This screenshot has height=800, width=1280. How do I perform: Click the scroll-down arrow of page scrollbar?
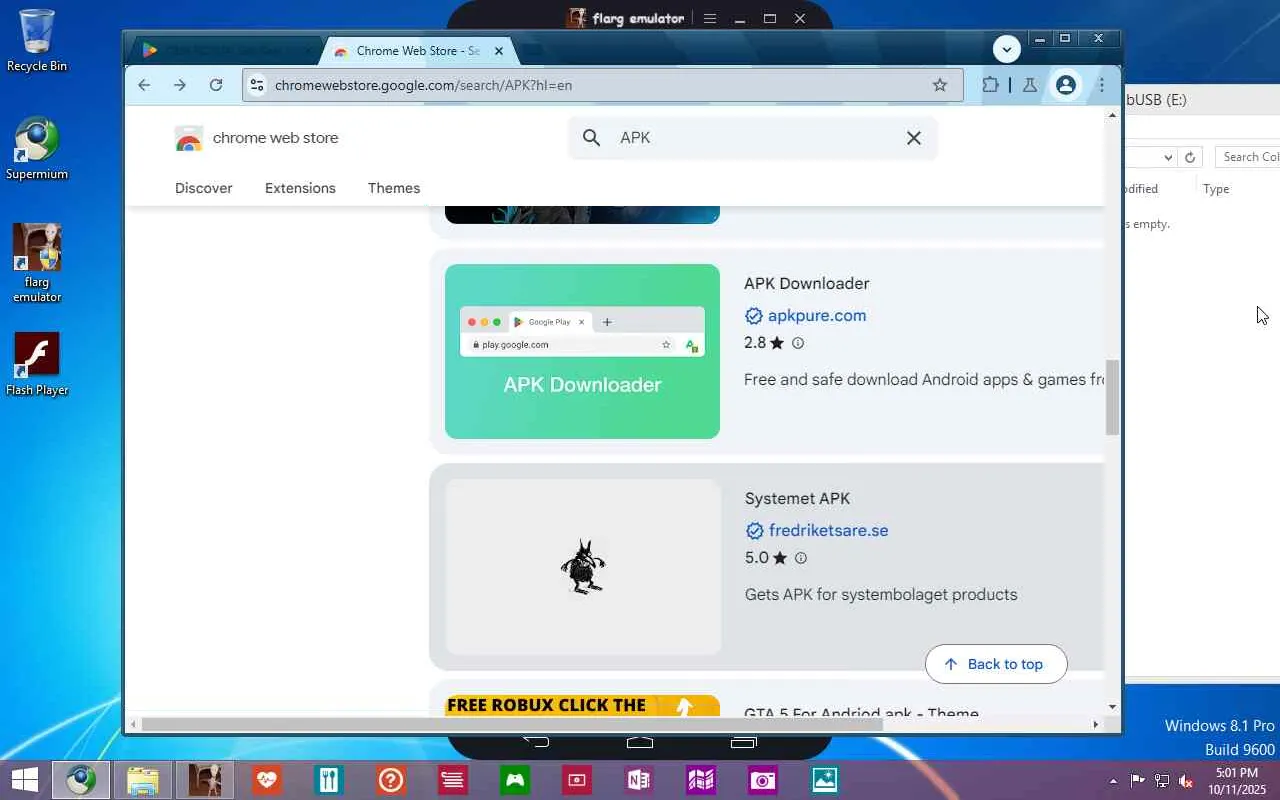coord(1112,708)
